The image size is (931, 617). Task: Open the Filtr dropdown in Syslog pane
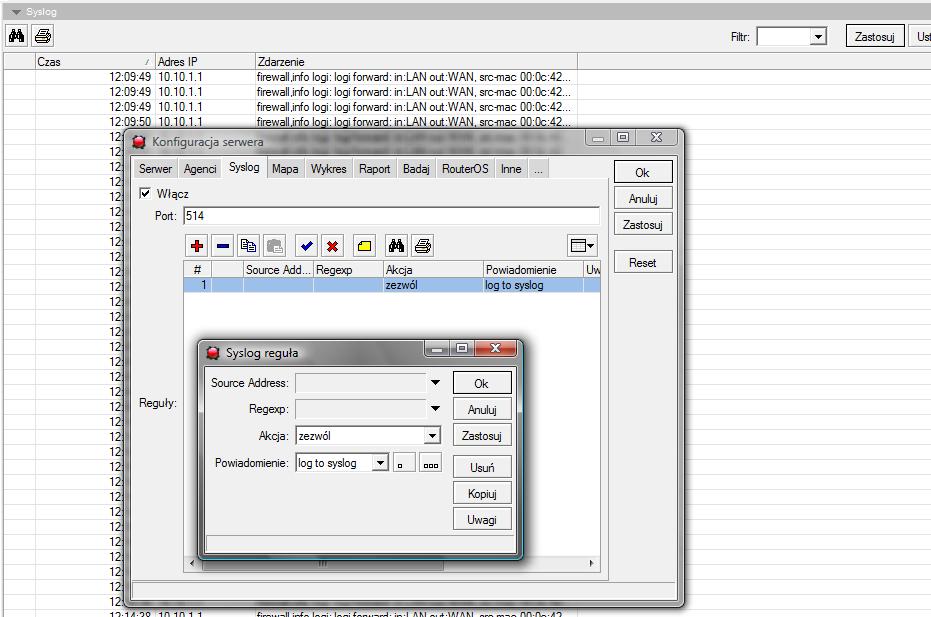(818, 37)
